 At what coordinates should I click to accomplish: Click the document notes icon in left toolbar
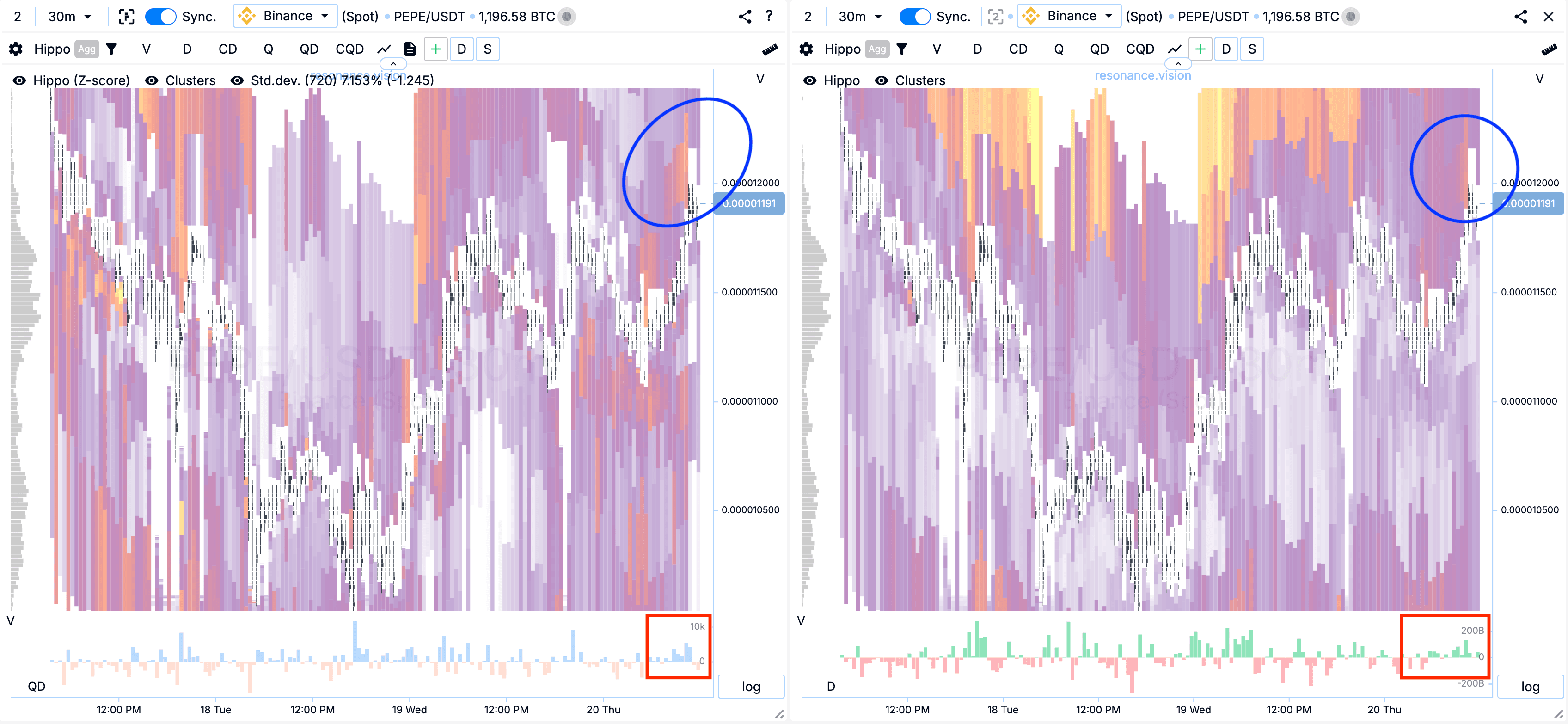point(410,49)
